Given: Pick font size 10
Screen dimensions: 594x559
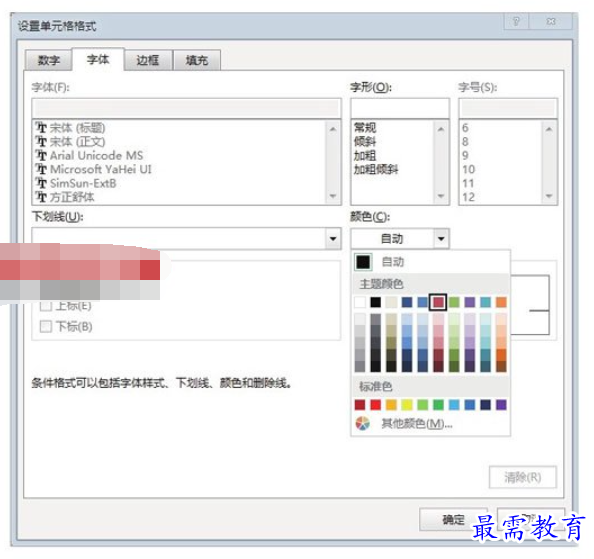Looking at the screenshot, I should (x=468, y=169).
